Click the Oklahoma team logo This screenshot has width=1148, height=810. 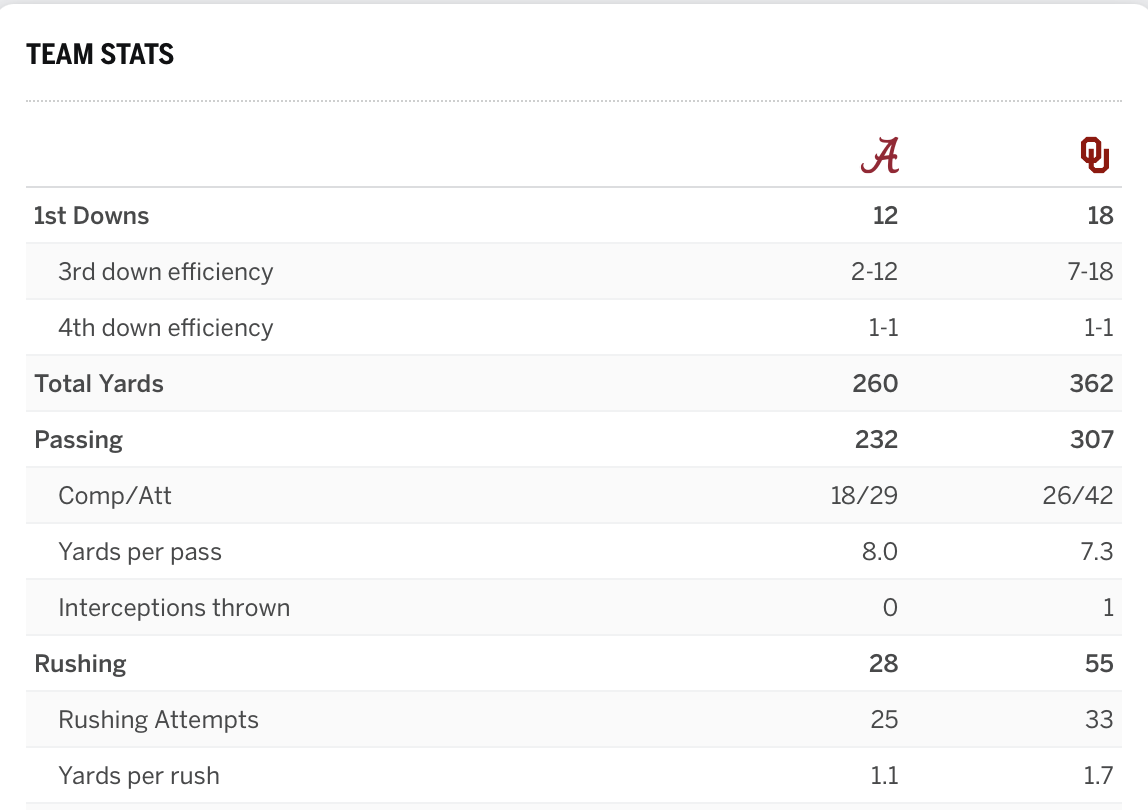pos(1095,155)
